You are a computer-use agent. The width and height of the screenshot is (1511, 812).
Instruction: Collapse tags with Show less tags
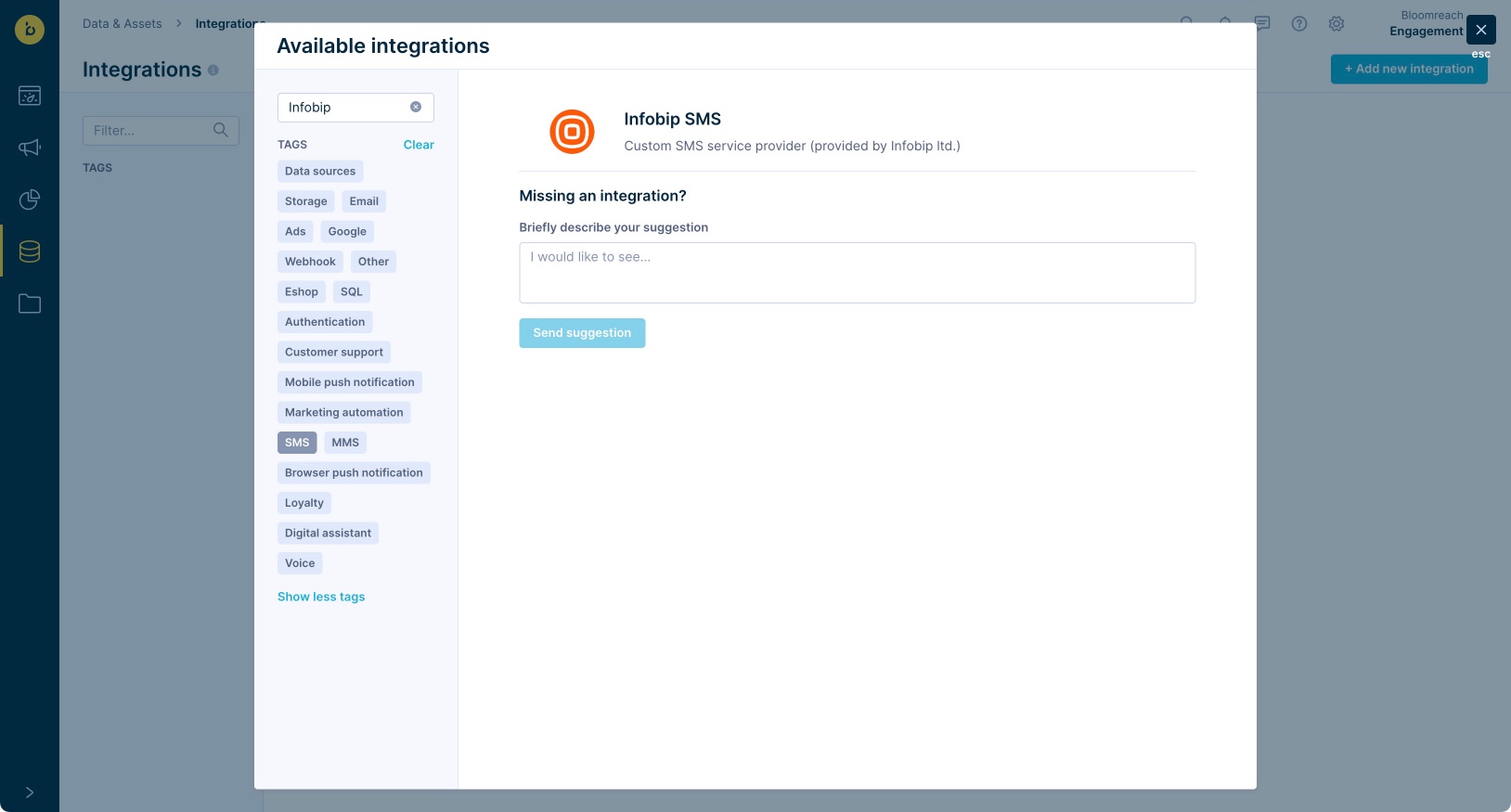(x=321, y=597)
